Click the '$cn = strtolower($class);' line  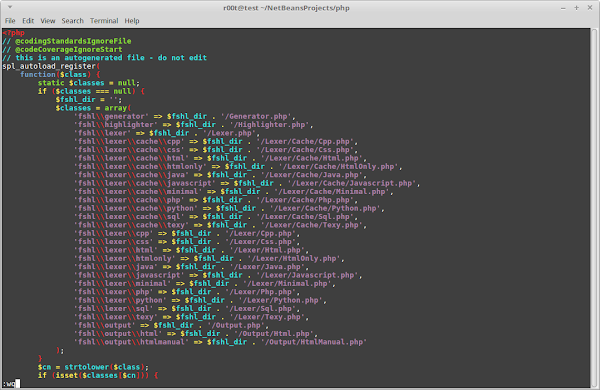[93, 367]
